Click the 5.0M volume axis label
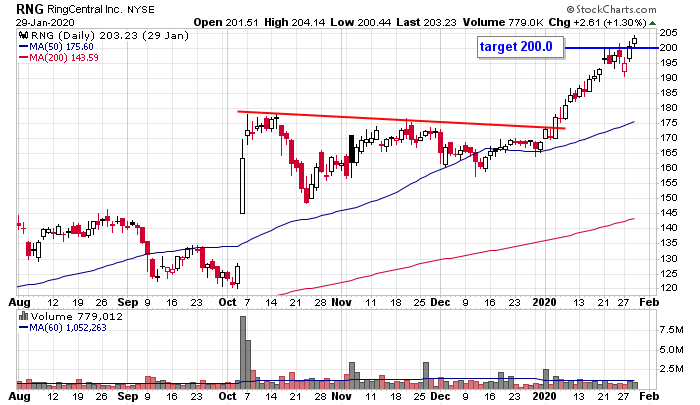Image resolution: width=700 pixels, height=405 pixels. [671, 349]
